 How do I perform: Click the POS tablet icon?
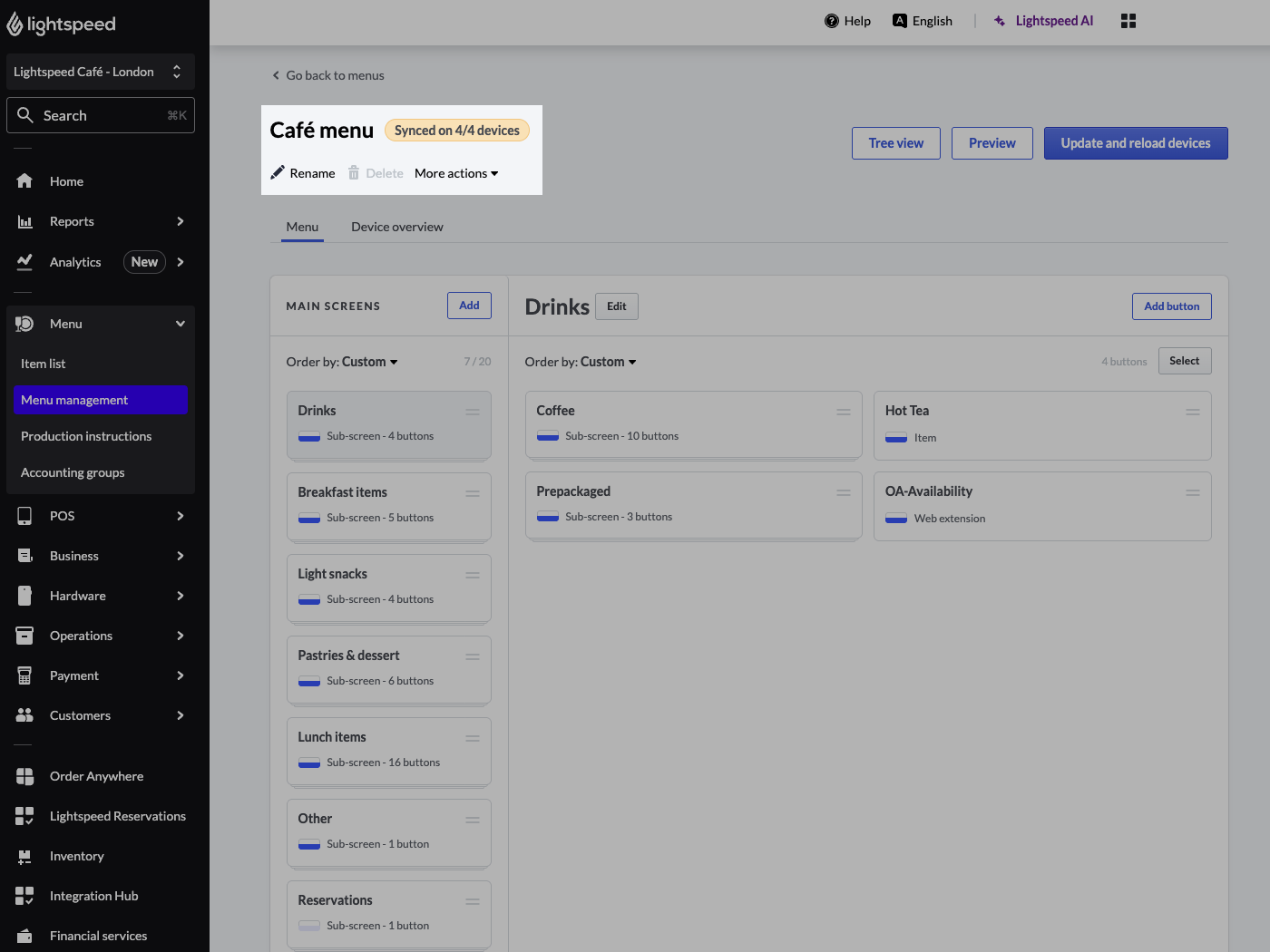24,516
